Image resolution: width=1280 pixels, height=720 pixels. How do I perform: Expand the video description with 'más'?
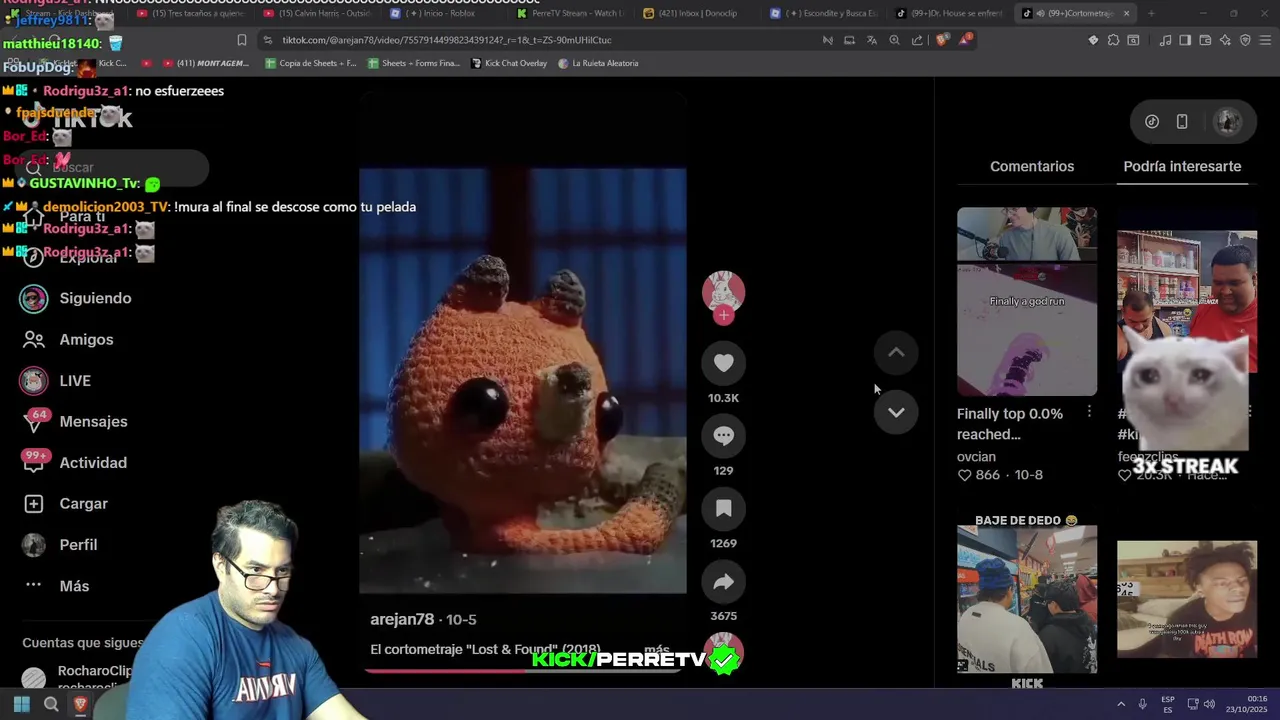[657, 650]
